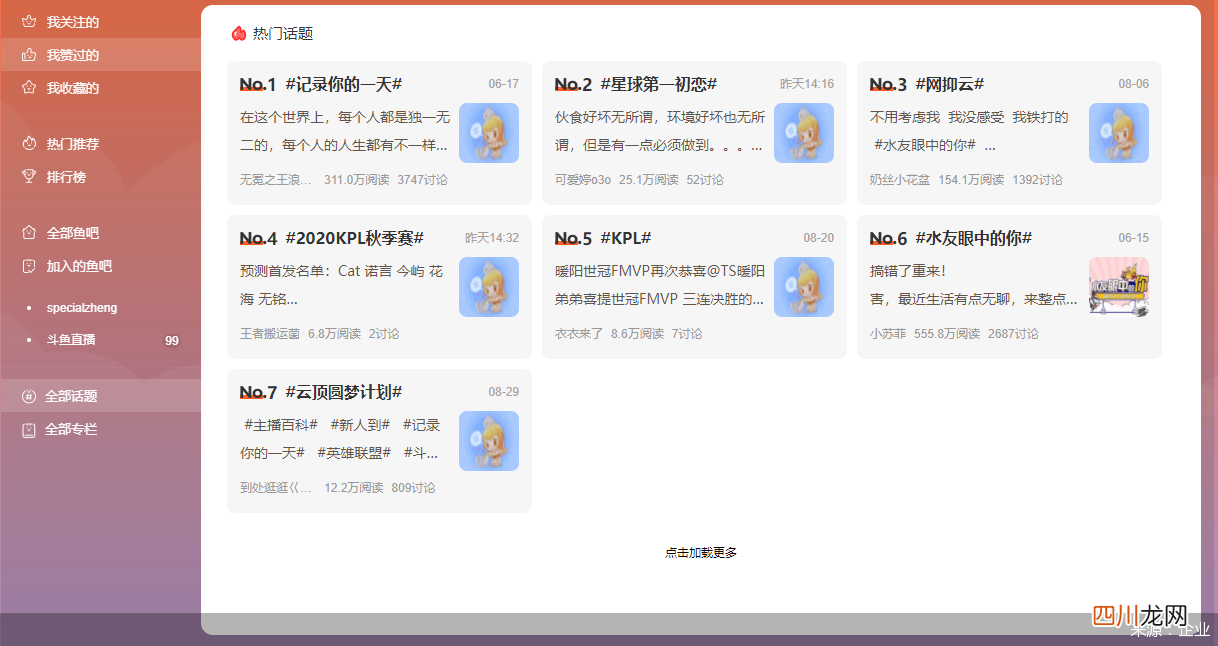The image size is (1218, 646).
Task: Open the No.6 #水友眼中的你# topic title
Action: 974,238
